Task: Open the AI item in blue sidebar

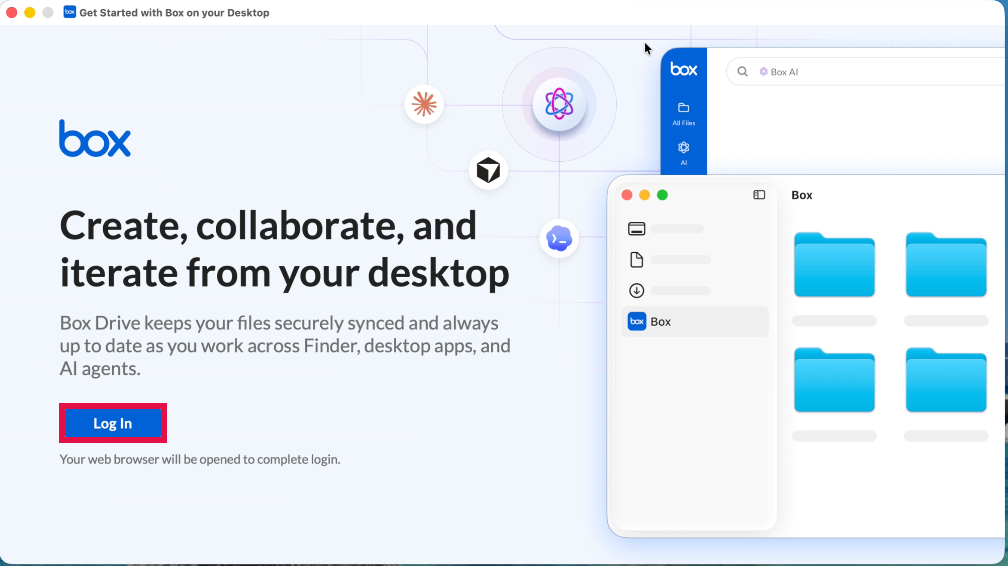Action: [683, 154]
